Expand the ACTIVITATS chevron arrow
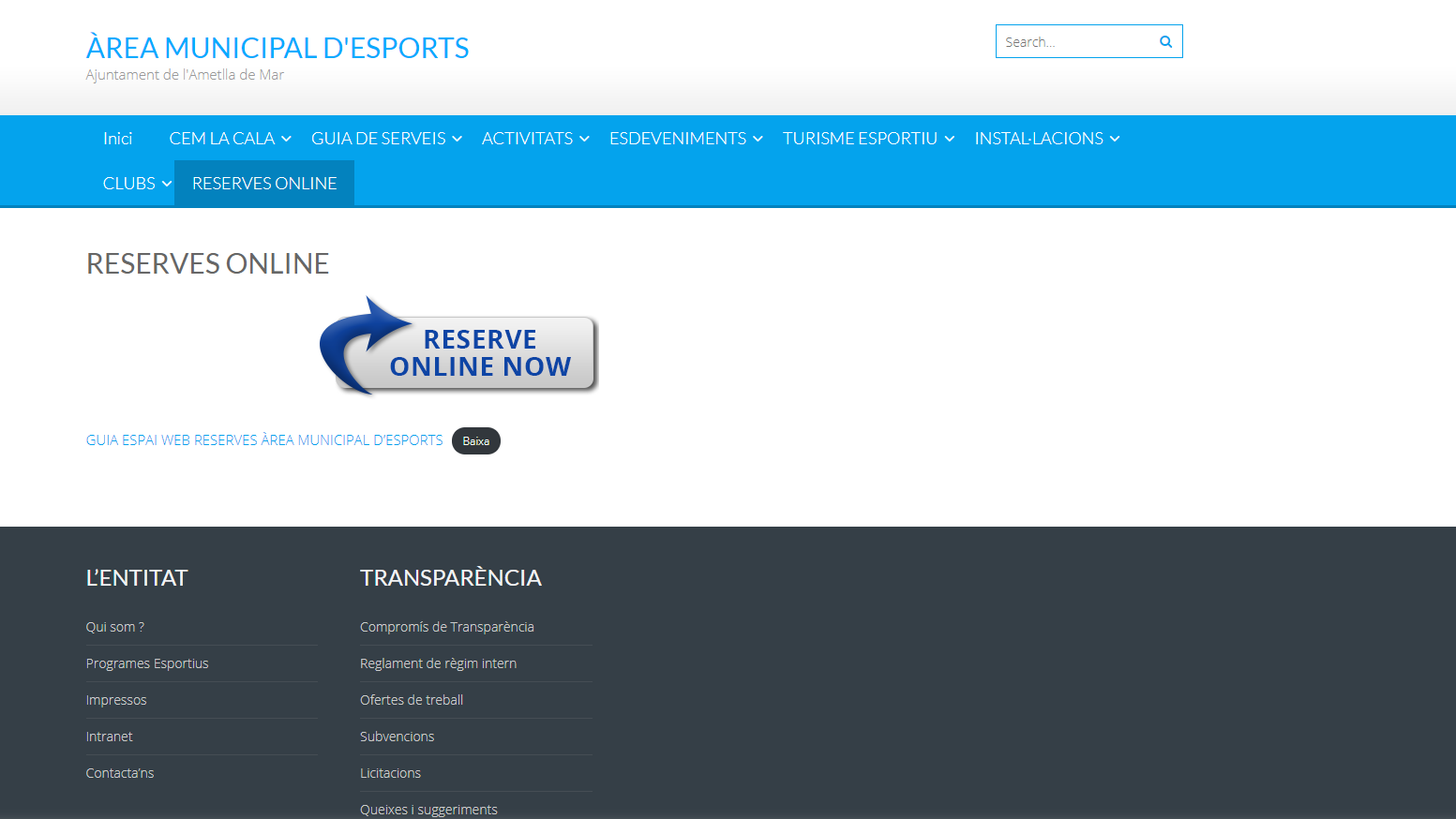This screenshot has width=1456, height=819. click(584, 139)
